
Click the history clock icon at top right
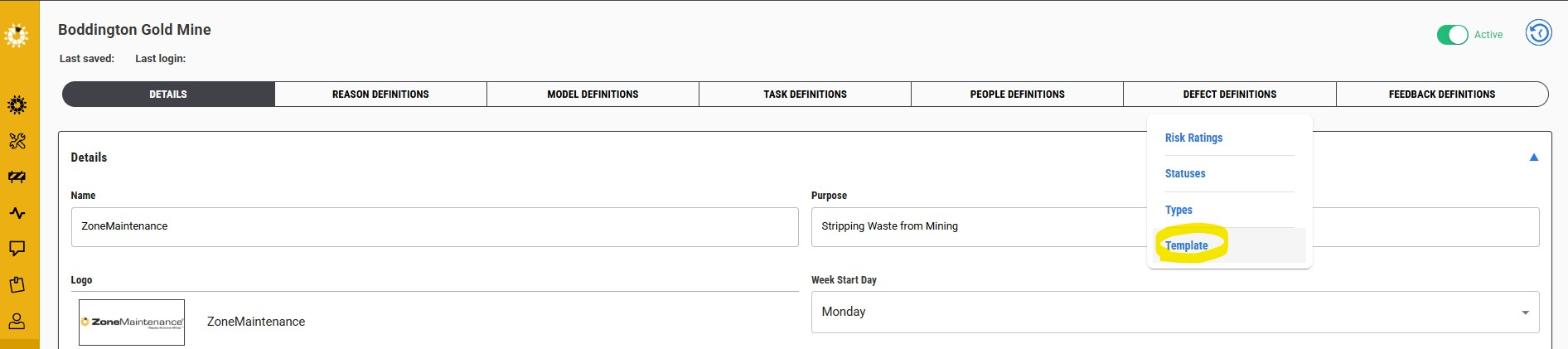pyautogui.click(x=1538, y=34)
